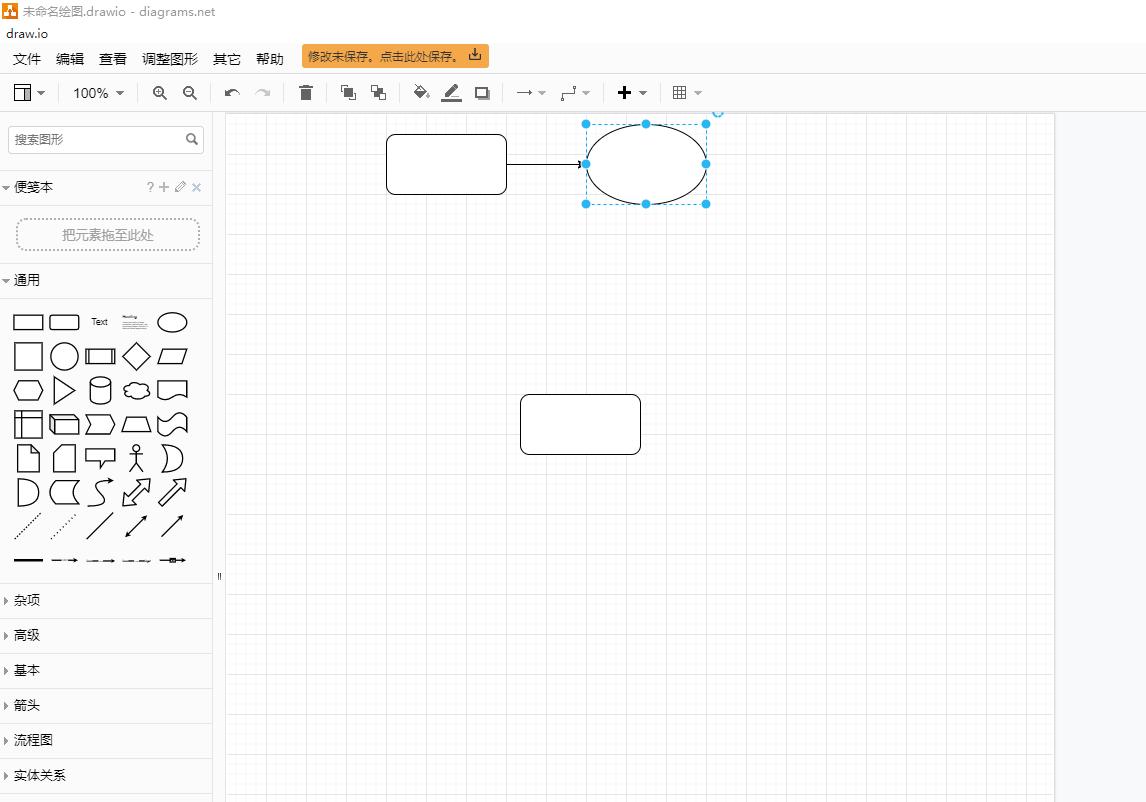Click the unsaved changes save button
This screenshot has height=802, width=1146.
click(x=395, y=56)
